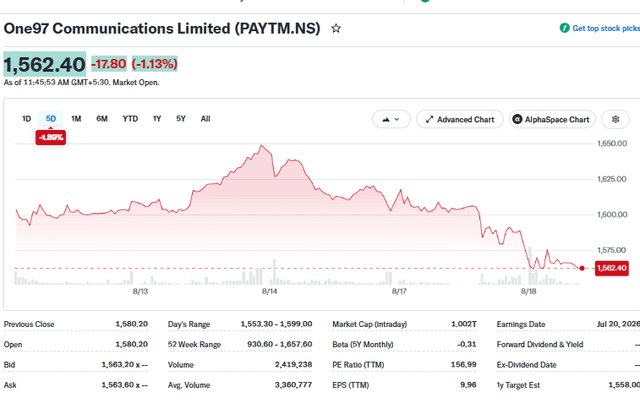Click the -17.80 price change
This screenshot has height=402, width=640.
109,64
